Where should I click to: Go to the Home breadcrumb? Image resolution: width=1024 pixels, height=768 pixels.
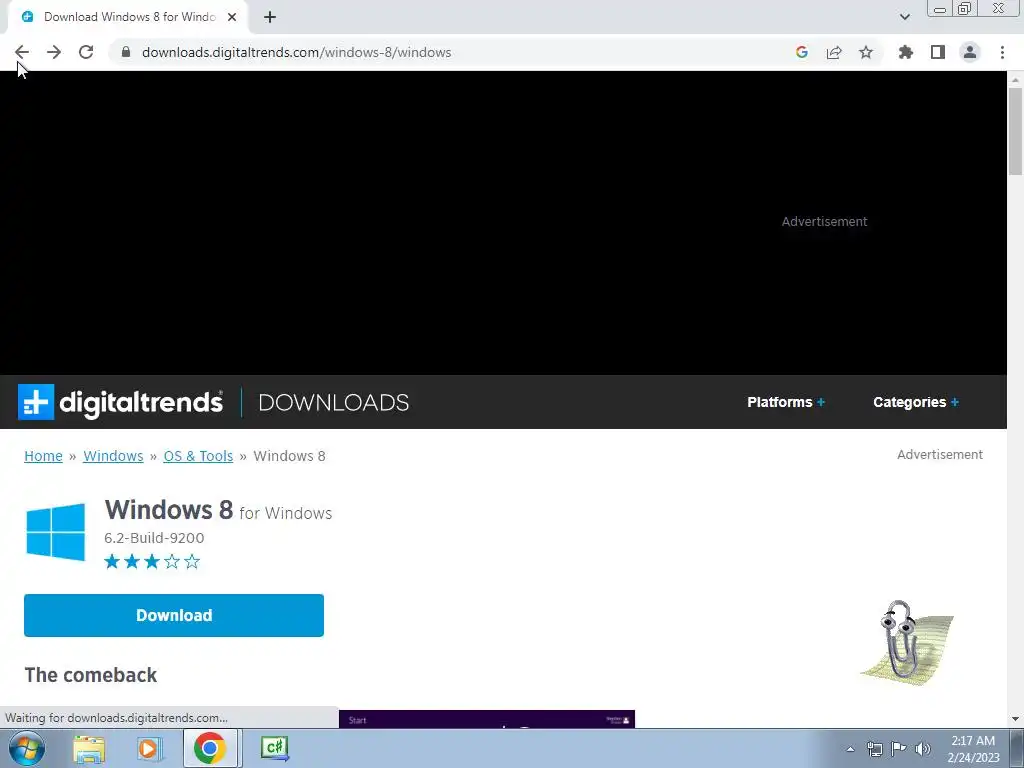43,456
